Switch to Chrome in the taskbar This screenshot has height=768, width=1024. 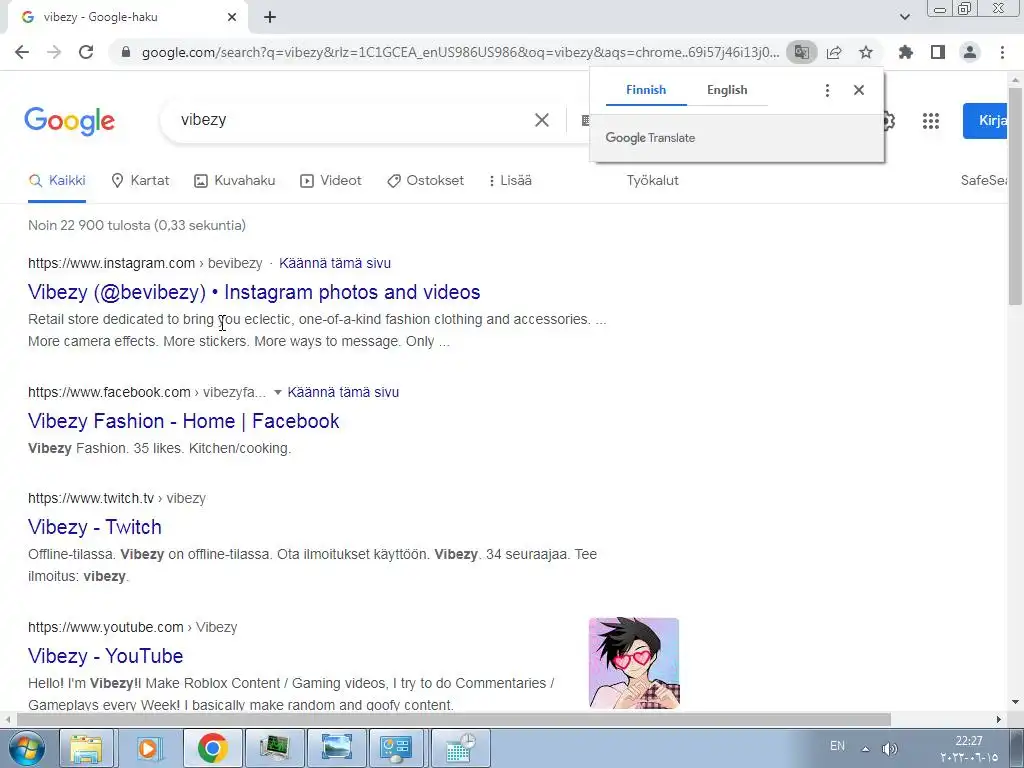pyautogui.click(x=212, y=748)
